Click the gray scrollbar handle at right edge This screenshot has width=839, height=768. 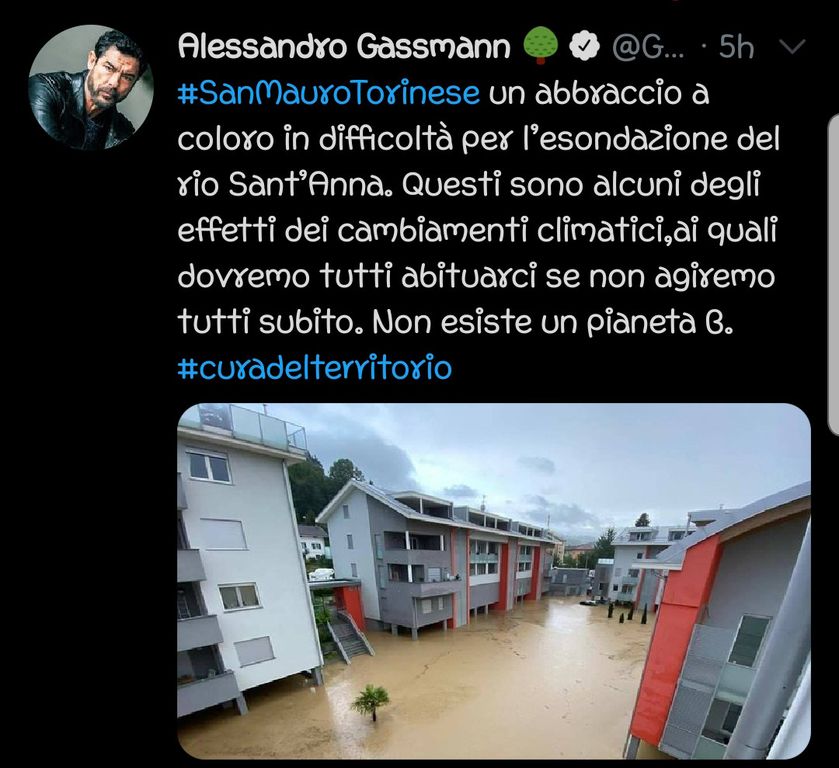point(834,274)
